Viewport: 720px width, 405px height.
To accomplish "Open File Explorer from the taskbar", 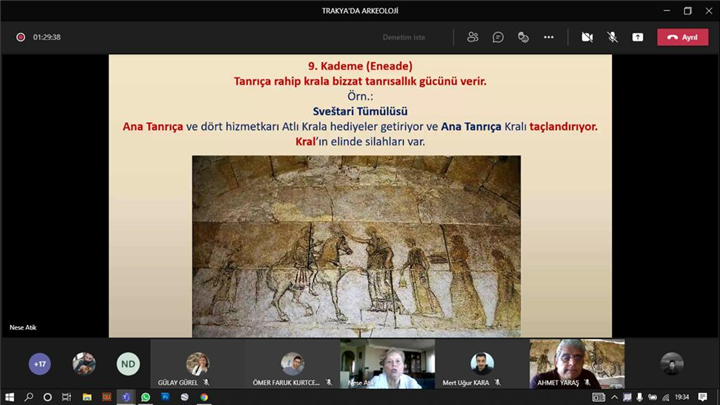I will coord(87,397).
